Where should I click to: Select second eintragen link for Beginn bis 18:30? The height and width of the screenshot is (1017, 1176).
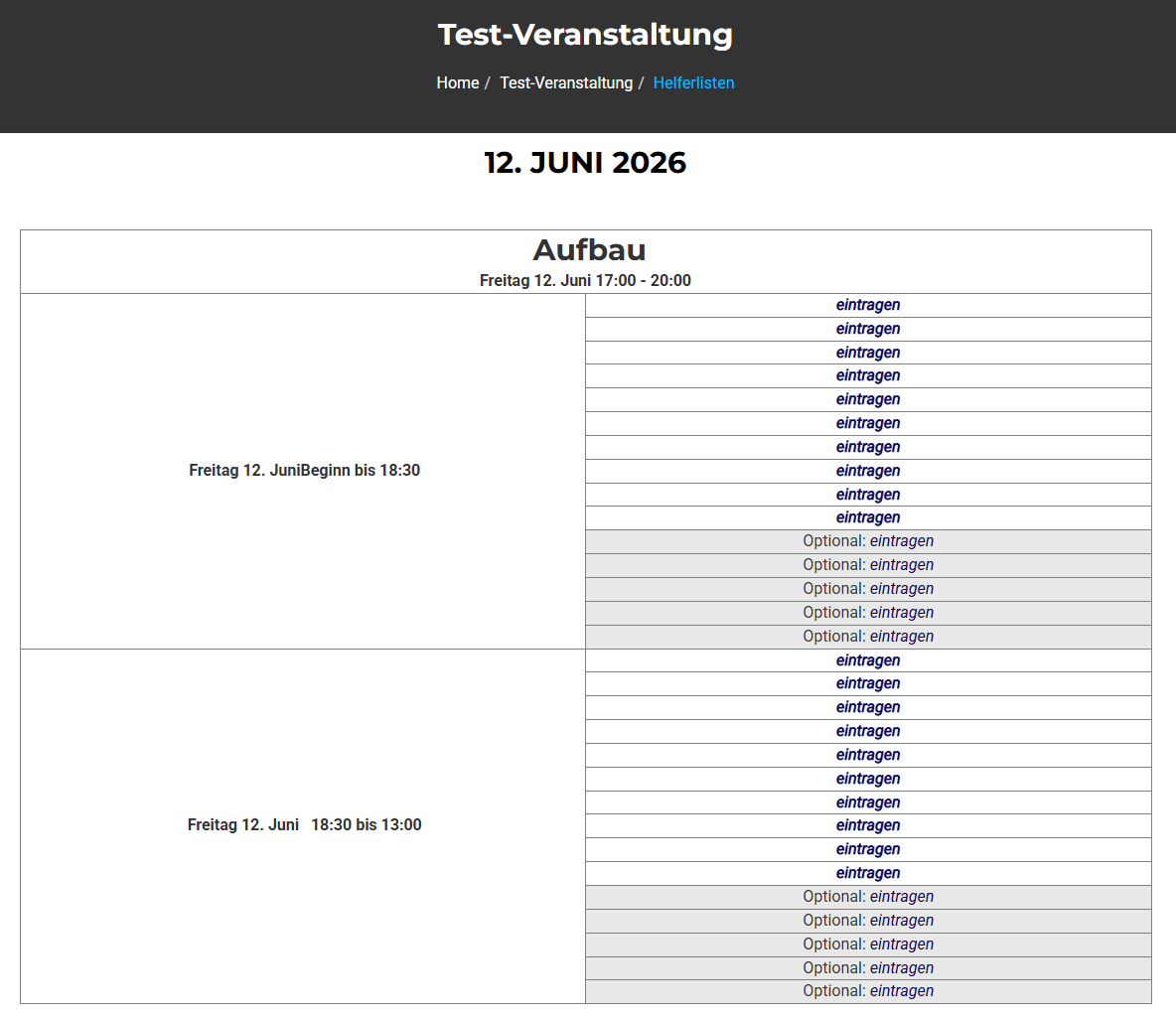click(x=868, y=329)
